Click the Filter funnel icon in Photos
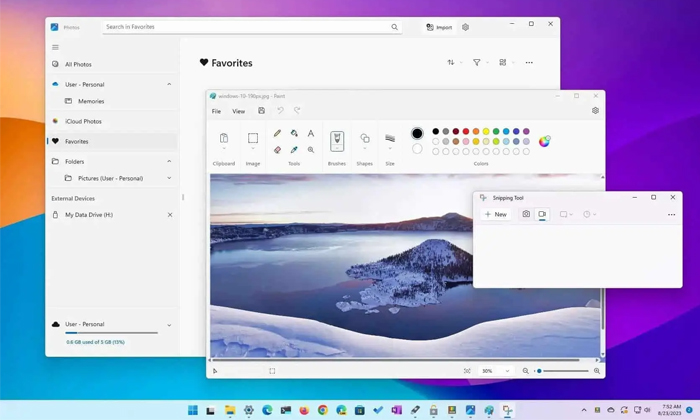The height and width of the screenshot is (420, 700). 477,62
